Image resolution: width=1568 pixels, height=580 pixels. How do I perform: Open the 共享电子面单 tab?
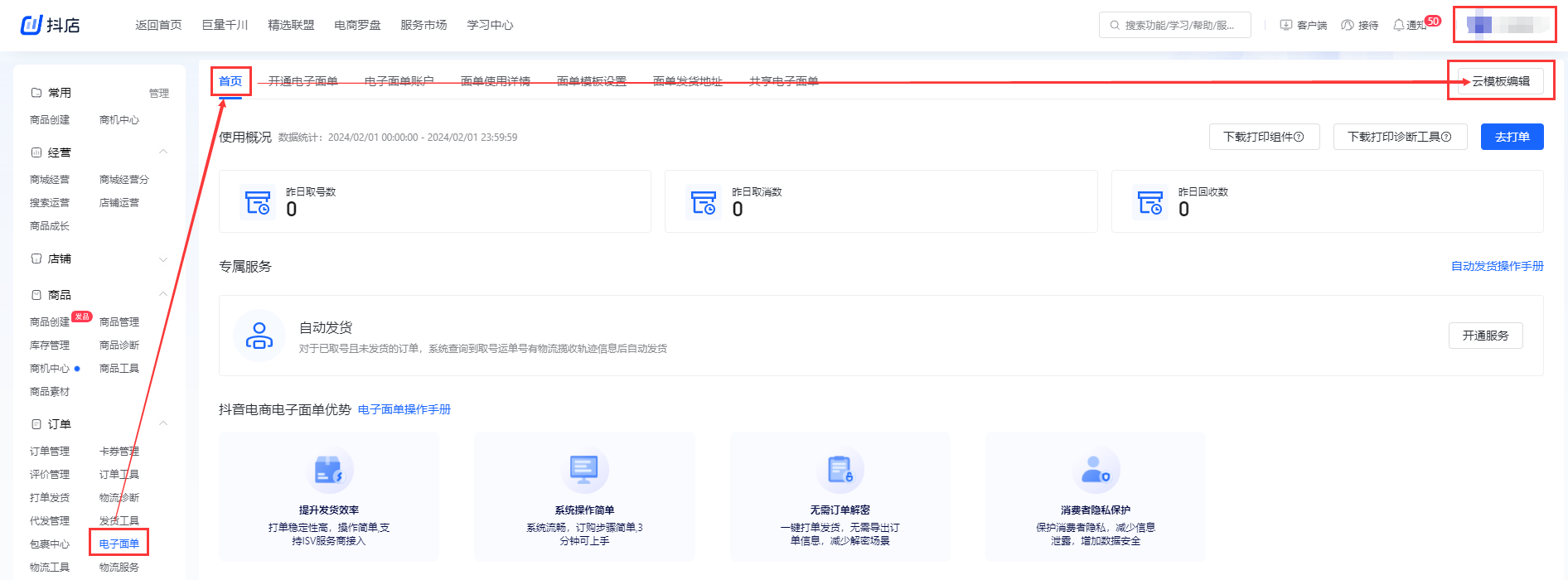[784, 81]
